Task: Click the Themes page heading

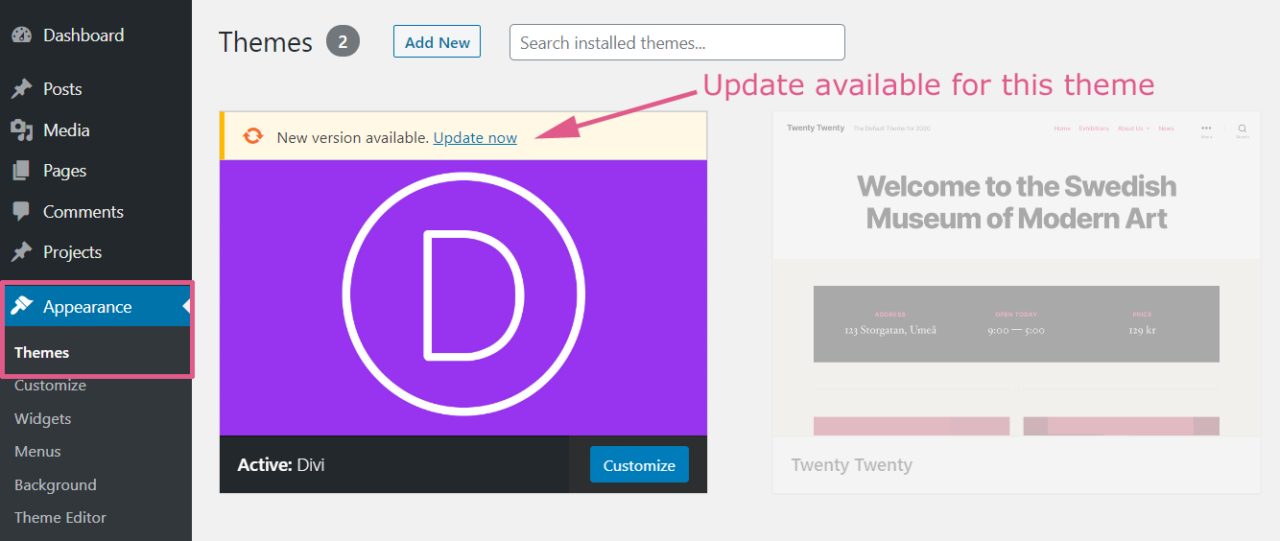Action: point(266,42)
